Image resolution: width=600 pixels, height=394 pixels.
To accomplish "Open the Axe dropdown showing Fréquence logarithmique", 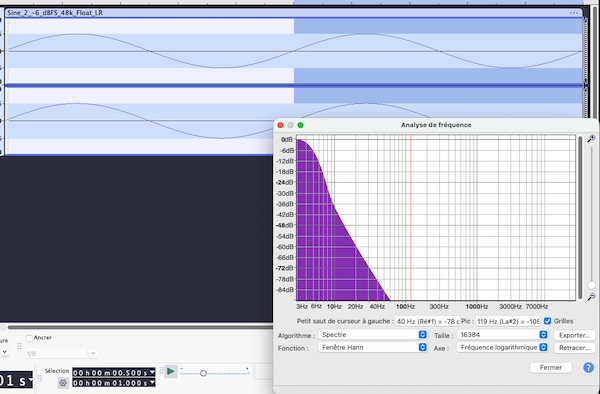I will pyautogui.click(x=502, y=347).
